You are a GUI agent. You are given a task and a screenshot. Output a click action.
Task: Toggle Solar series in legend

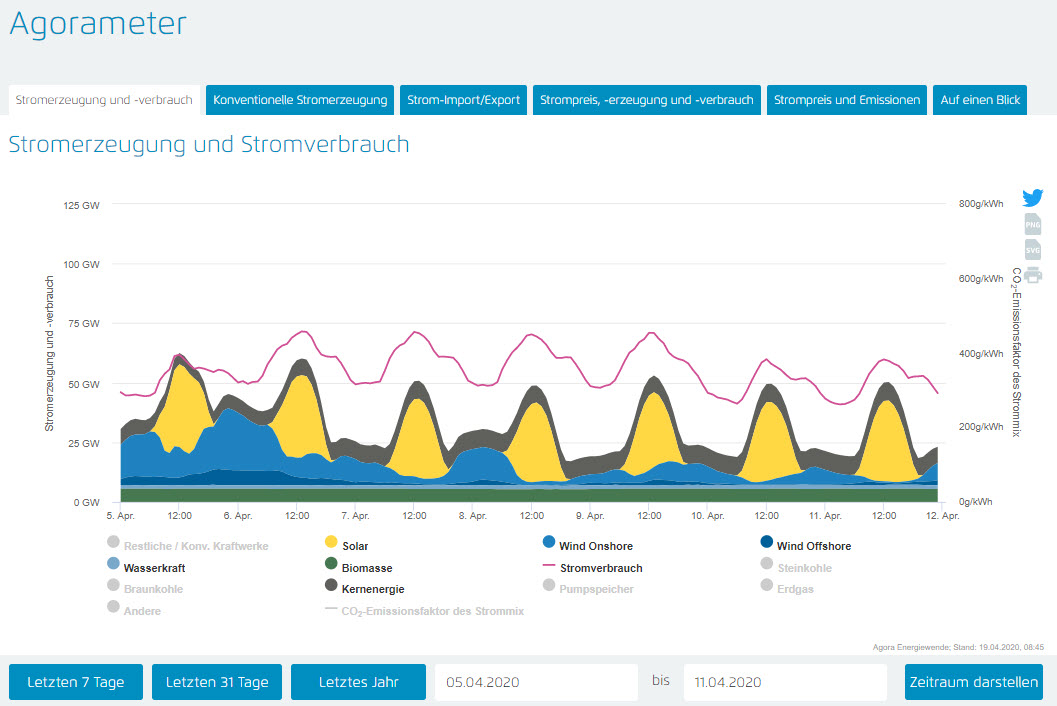(355, 546)
